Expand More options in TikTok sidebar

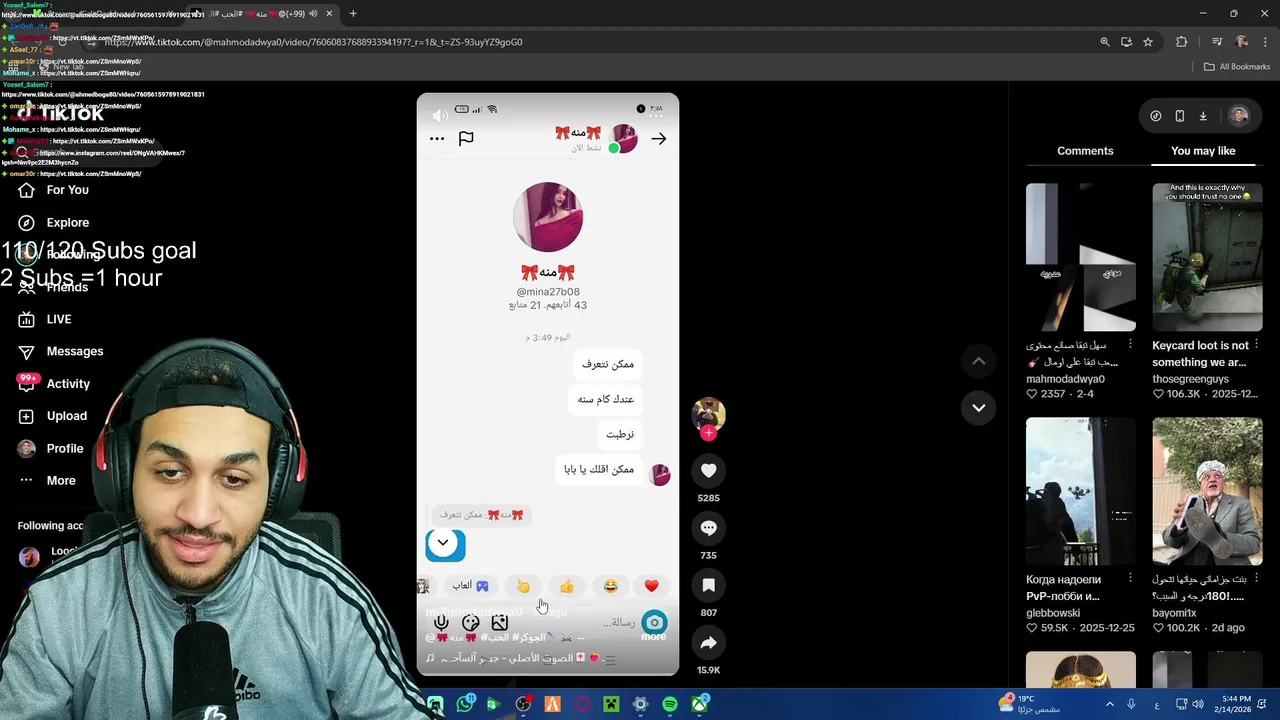pos(61,481)
